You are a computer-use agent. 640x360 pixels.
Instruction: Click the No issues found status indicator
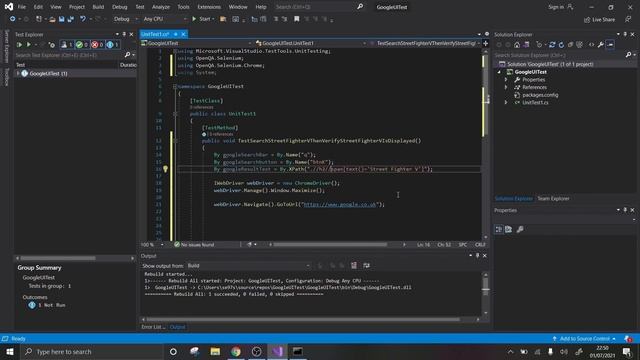(x=194, y=244)
